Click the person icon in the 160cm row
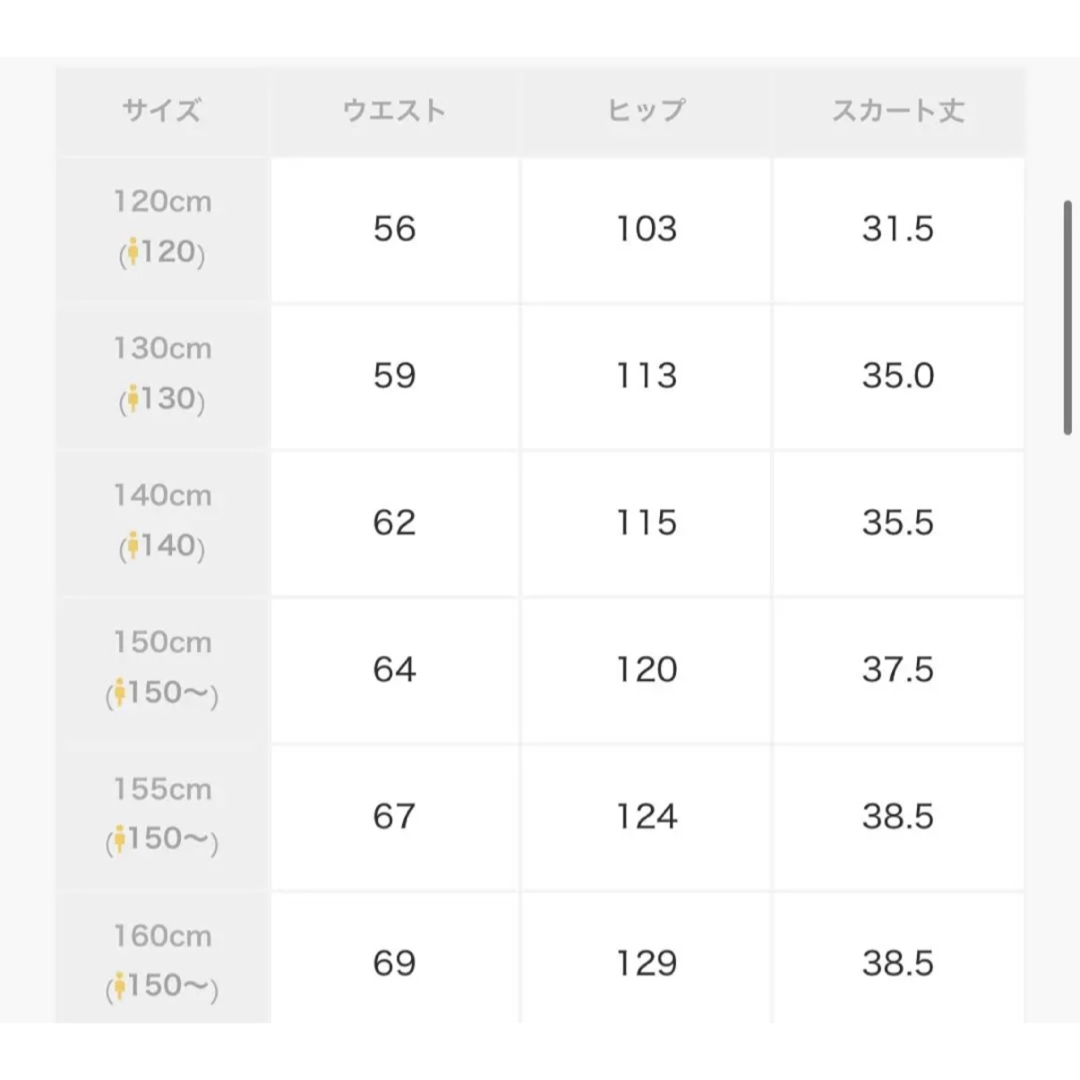 click(x=120, y=986)
